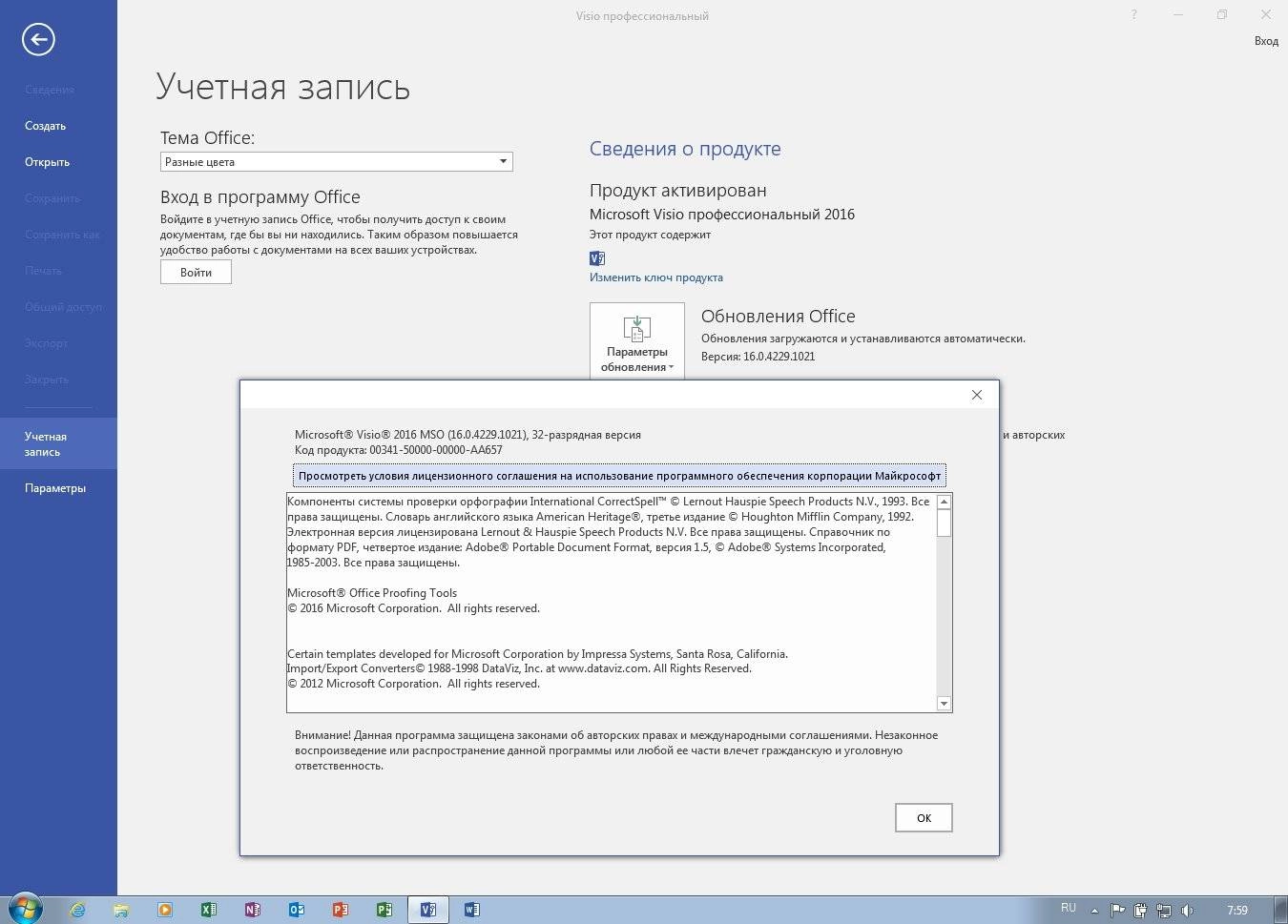This screenshot has width=1288, height=924.
Task: Open Параметры обновления dropdown button
Action: point(637,341)
